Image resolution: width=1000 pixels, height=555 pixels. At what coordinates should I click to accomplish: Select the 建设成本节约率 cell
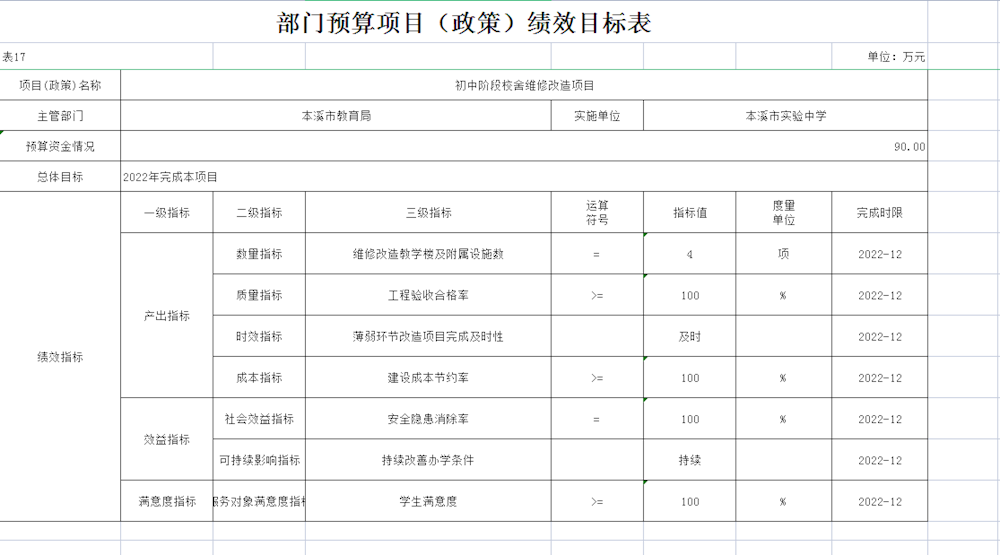pyautogui.click(x=428, y=378)
